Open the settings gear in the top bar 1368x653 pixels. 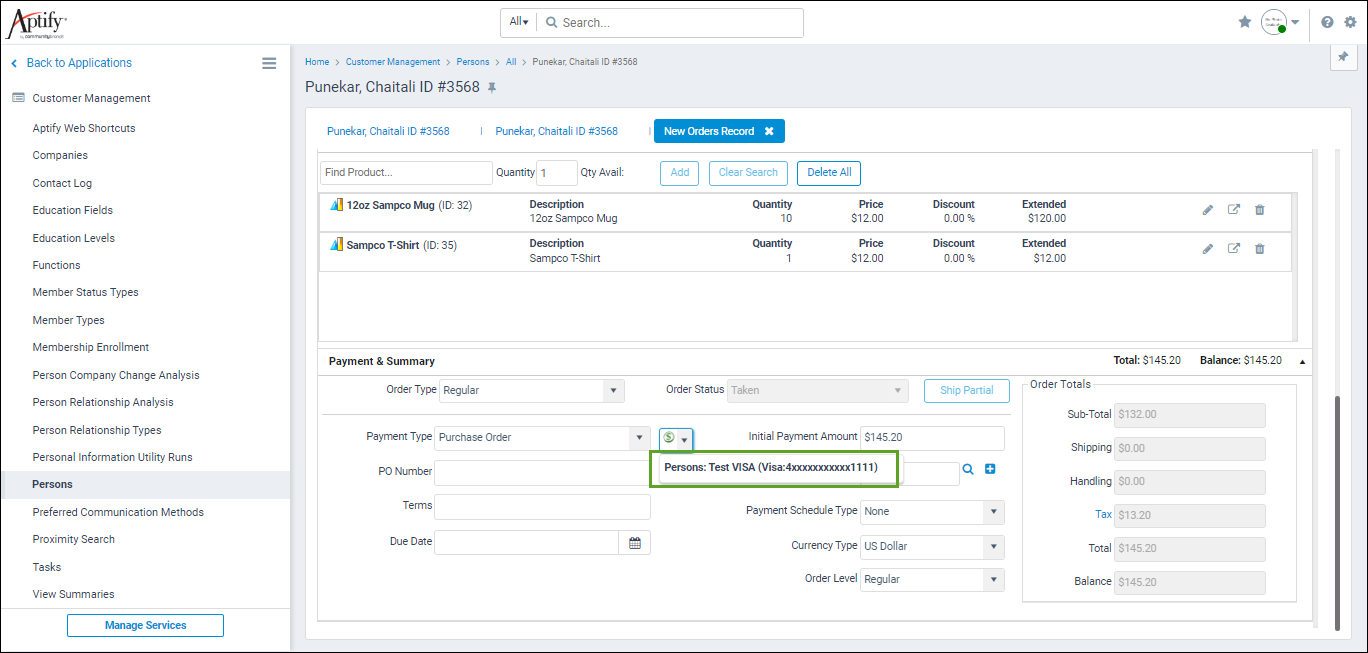[1350, 22]
